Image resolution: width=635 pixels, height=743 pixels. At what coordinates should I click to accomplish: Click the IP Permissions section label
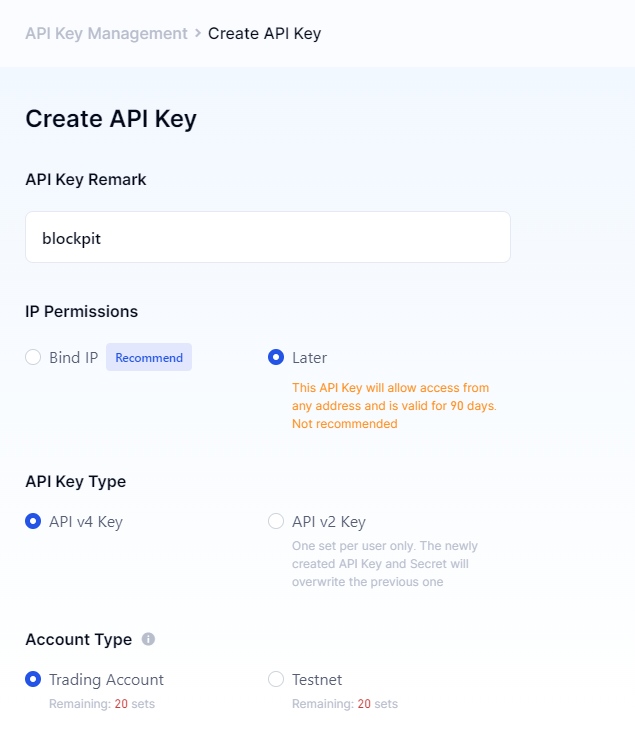point(81,311)
